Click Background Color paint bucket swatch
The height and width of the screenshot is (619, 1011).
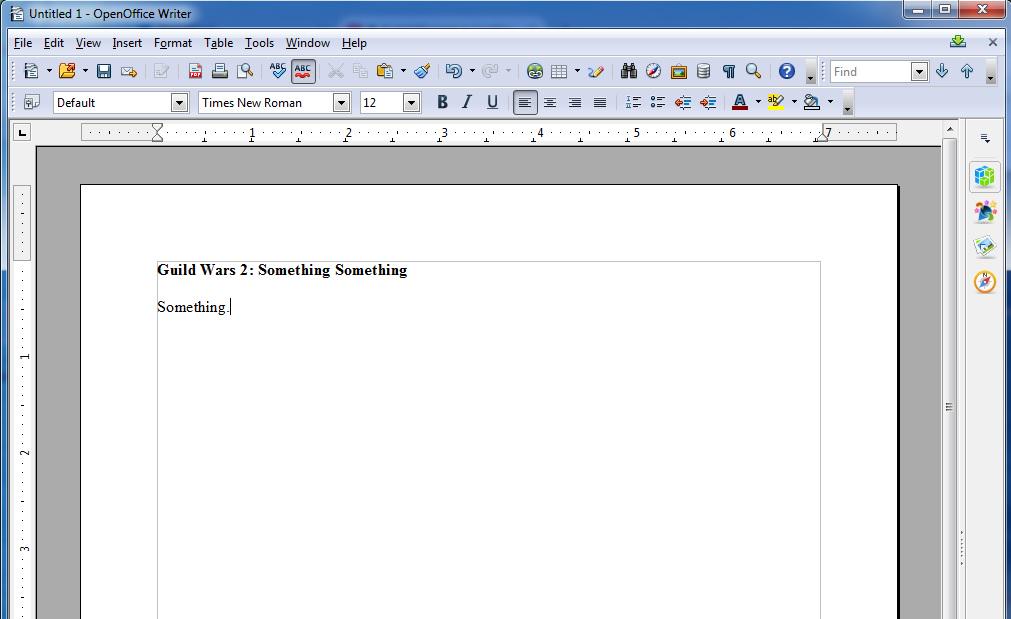click(x=812, y=102)
